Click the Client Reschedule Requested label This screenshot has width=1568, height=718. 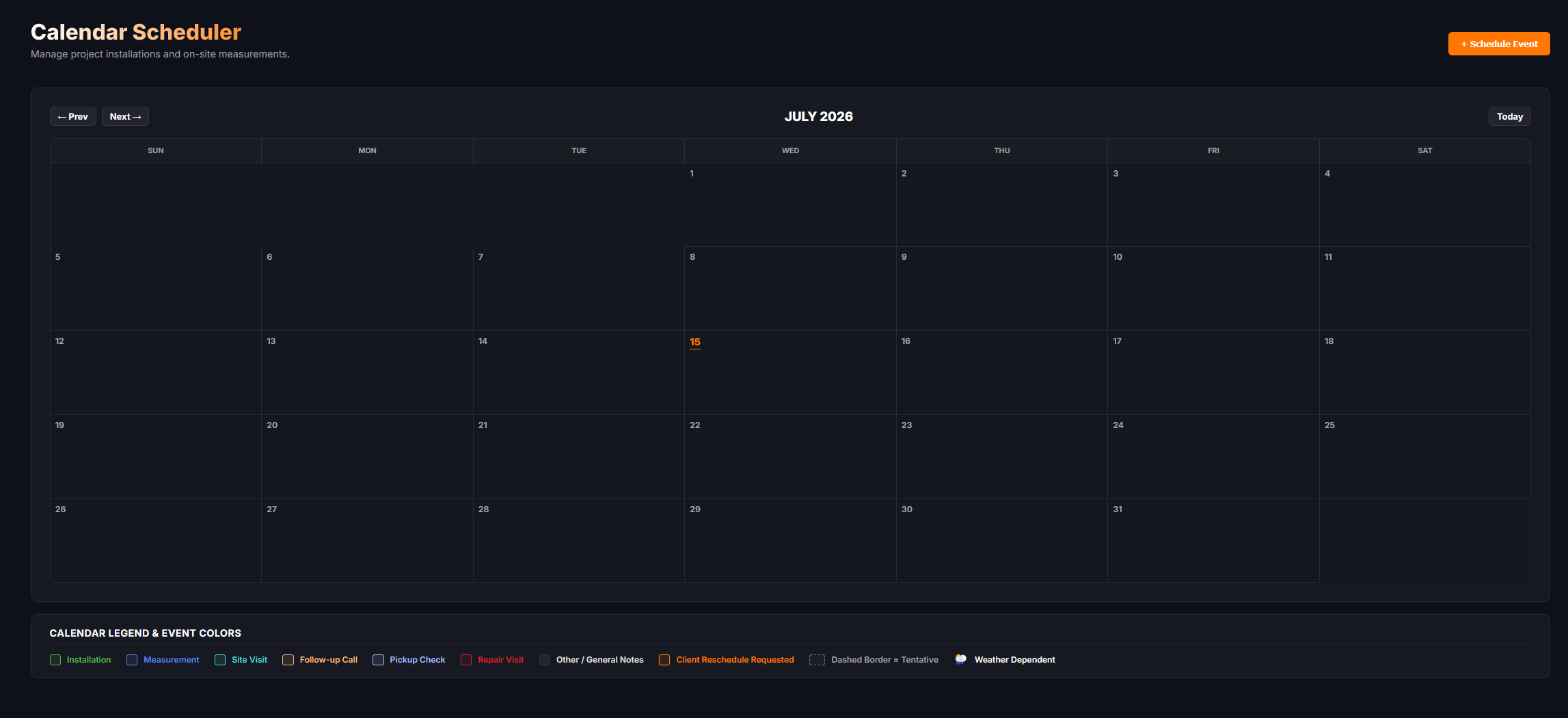click(735, 660)
